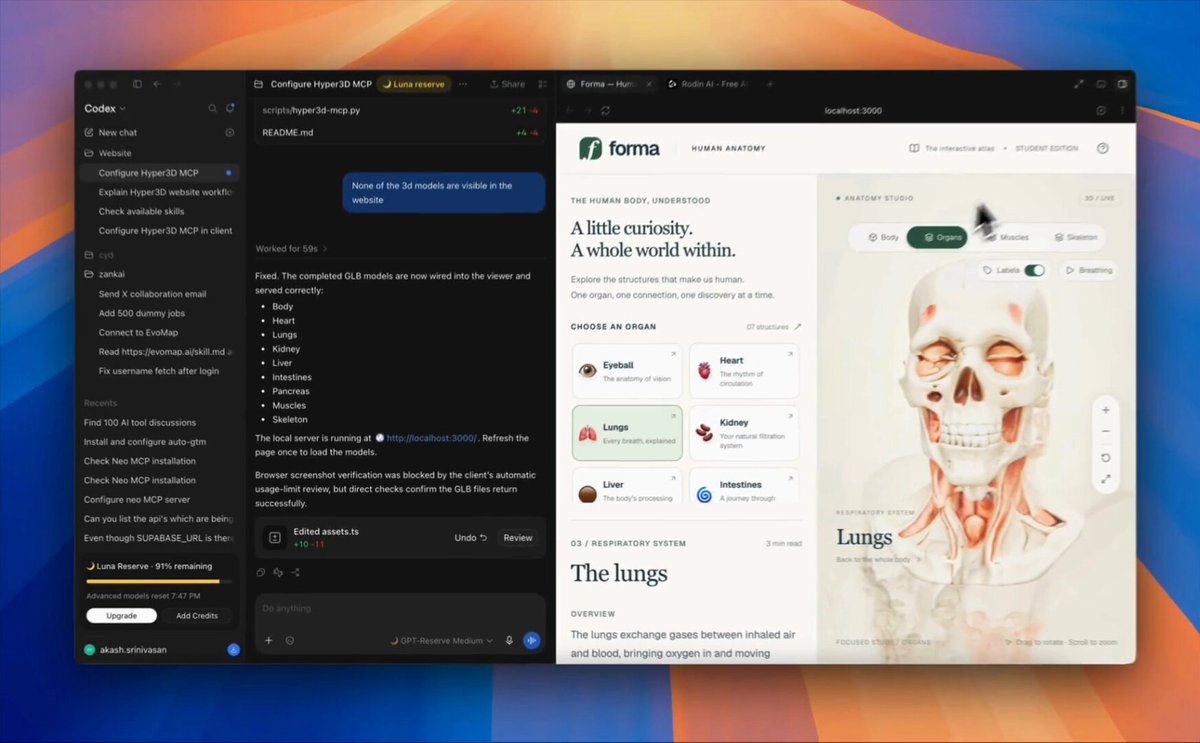Open the http://localhost:3000/ link

pyautogui.click(x=432, y=438)
